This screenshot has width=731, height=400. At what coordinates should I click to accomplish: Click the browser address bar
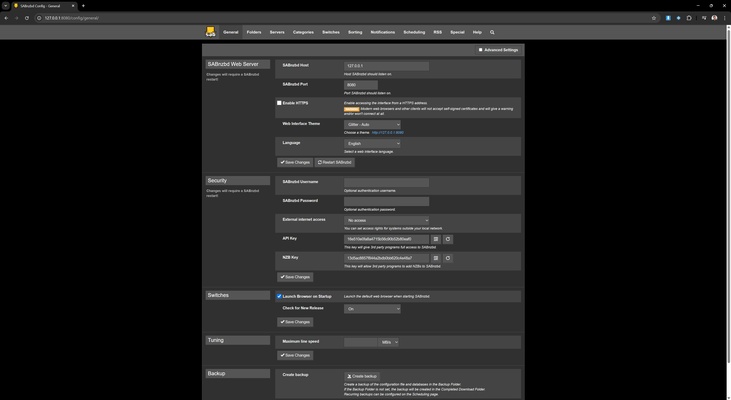(343, 18)
